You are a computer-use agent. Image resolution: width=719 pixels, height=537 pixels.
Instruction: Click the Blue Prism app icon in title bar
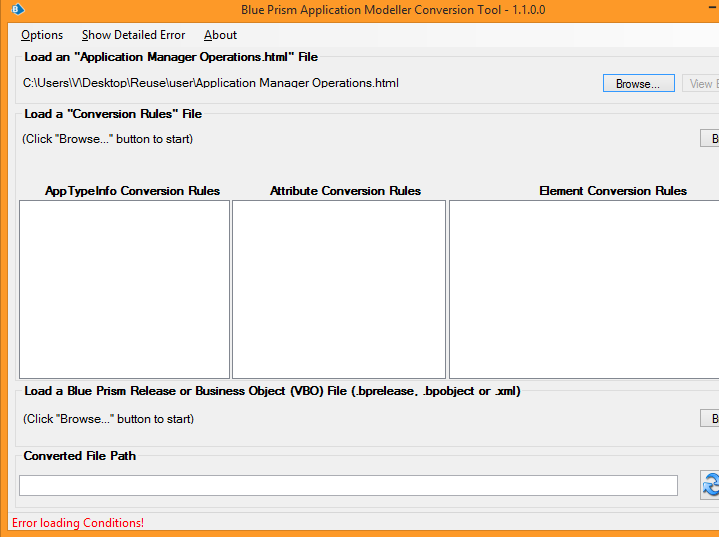pos(17,9)
